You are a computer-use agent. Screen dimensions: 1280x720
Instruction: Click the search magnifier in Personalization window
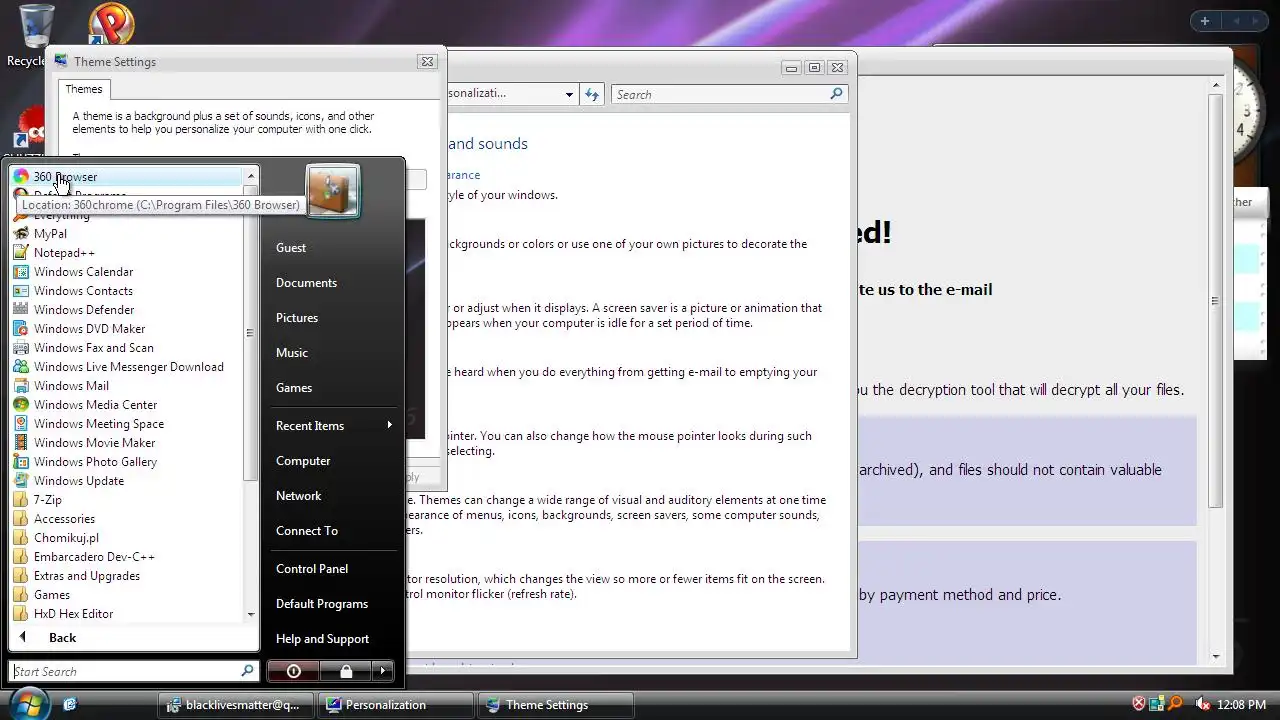point(837,94)
